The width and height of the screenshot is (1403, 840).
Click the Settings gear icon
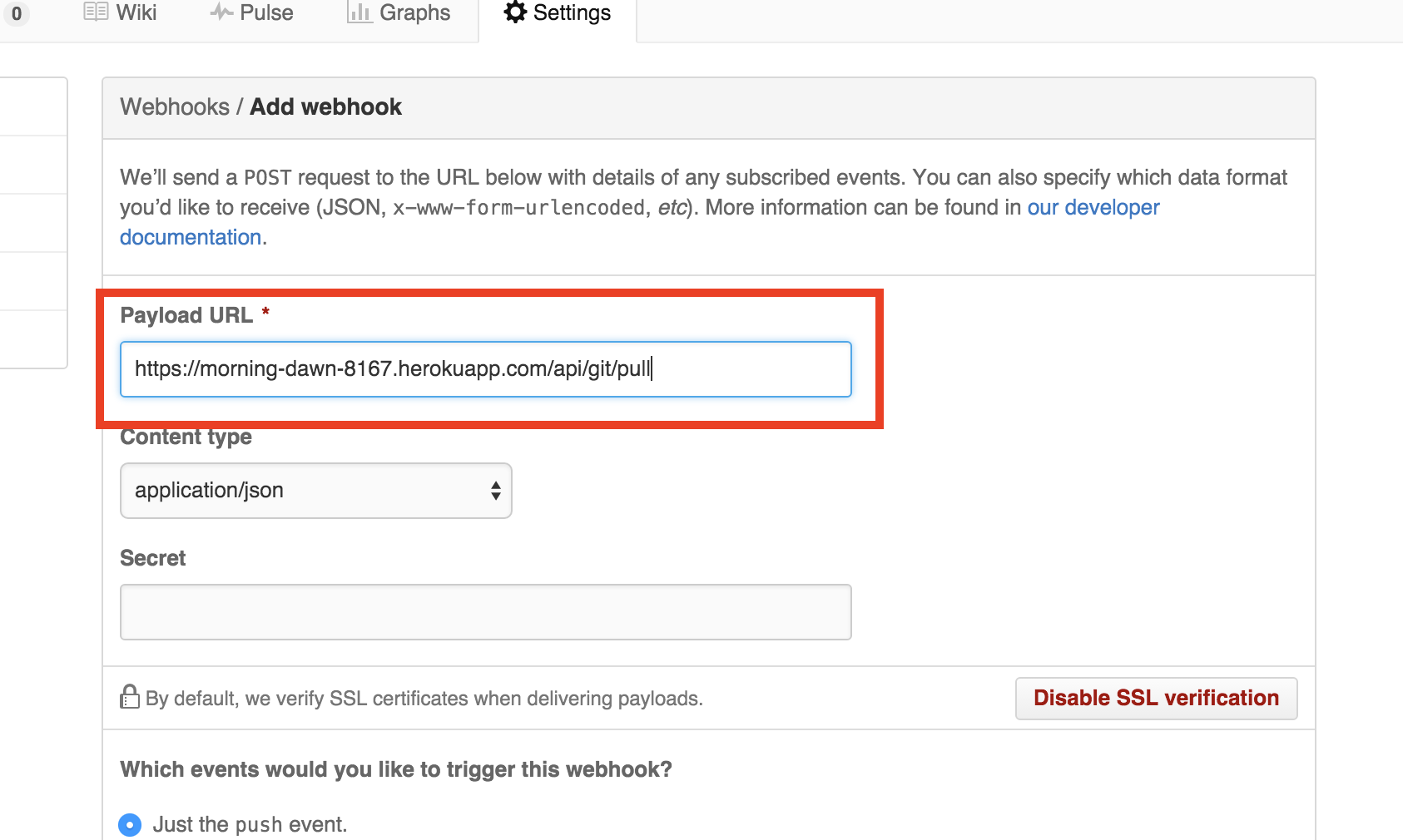[x=516, y=12]
